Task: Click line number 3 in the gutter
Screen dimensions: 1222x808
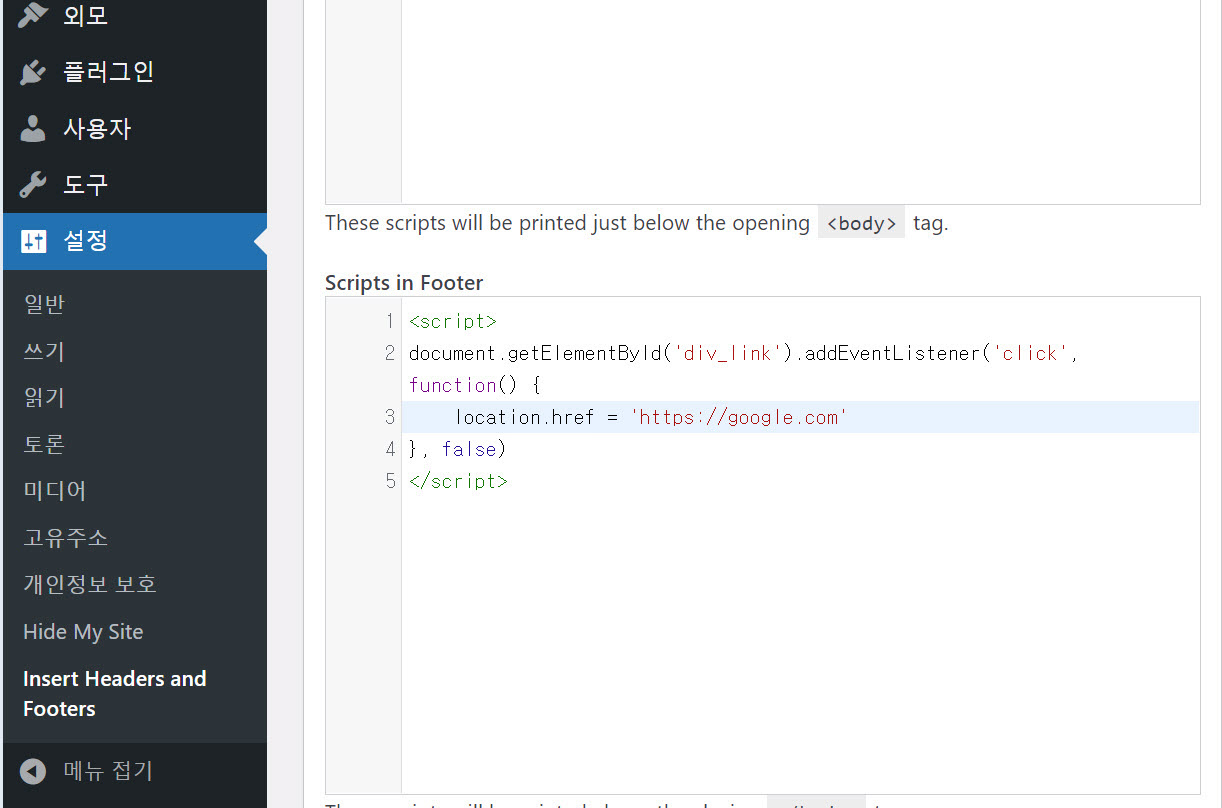Action: [x=390, y=417]
